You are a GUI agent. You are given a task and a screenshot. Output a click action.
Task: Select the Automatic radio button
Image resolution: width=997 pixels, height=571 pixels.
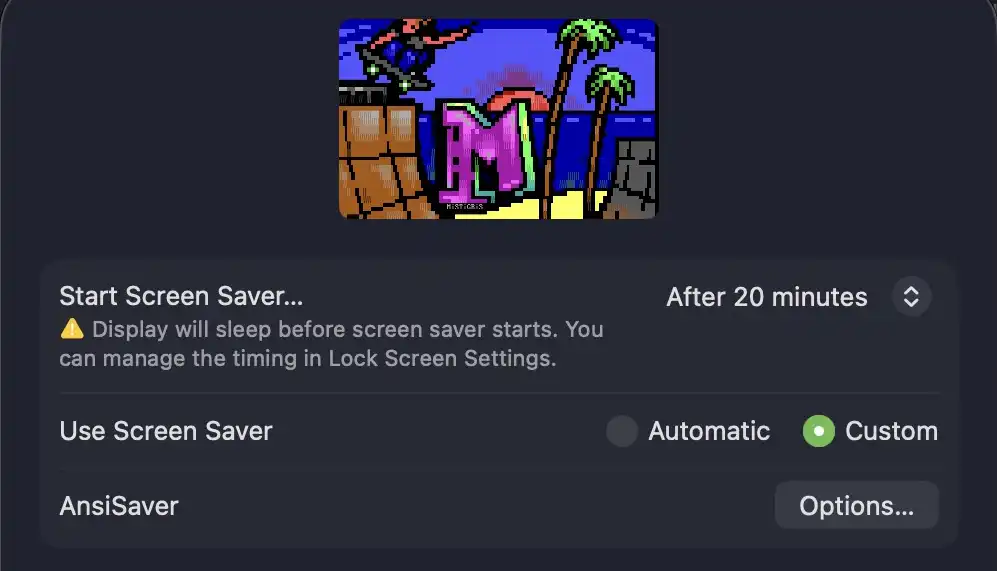click(x=622, y=431)
